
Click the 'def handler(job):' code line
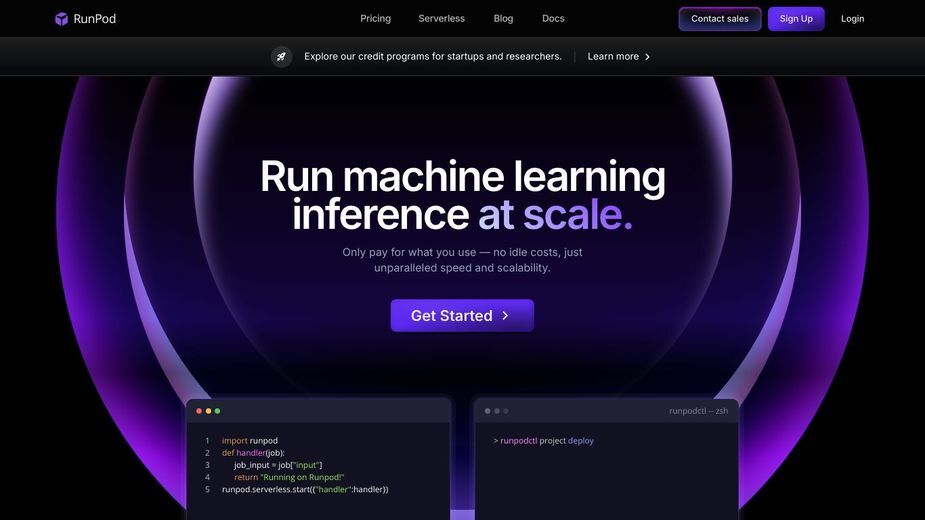tap(253, 453)
